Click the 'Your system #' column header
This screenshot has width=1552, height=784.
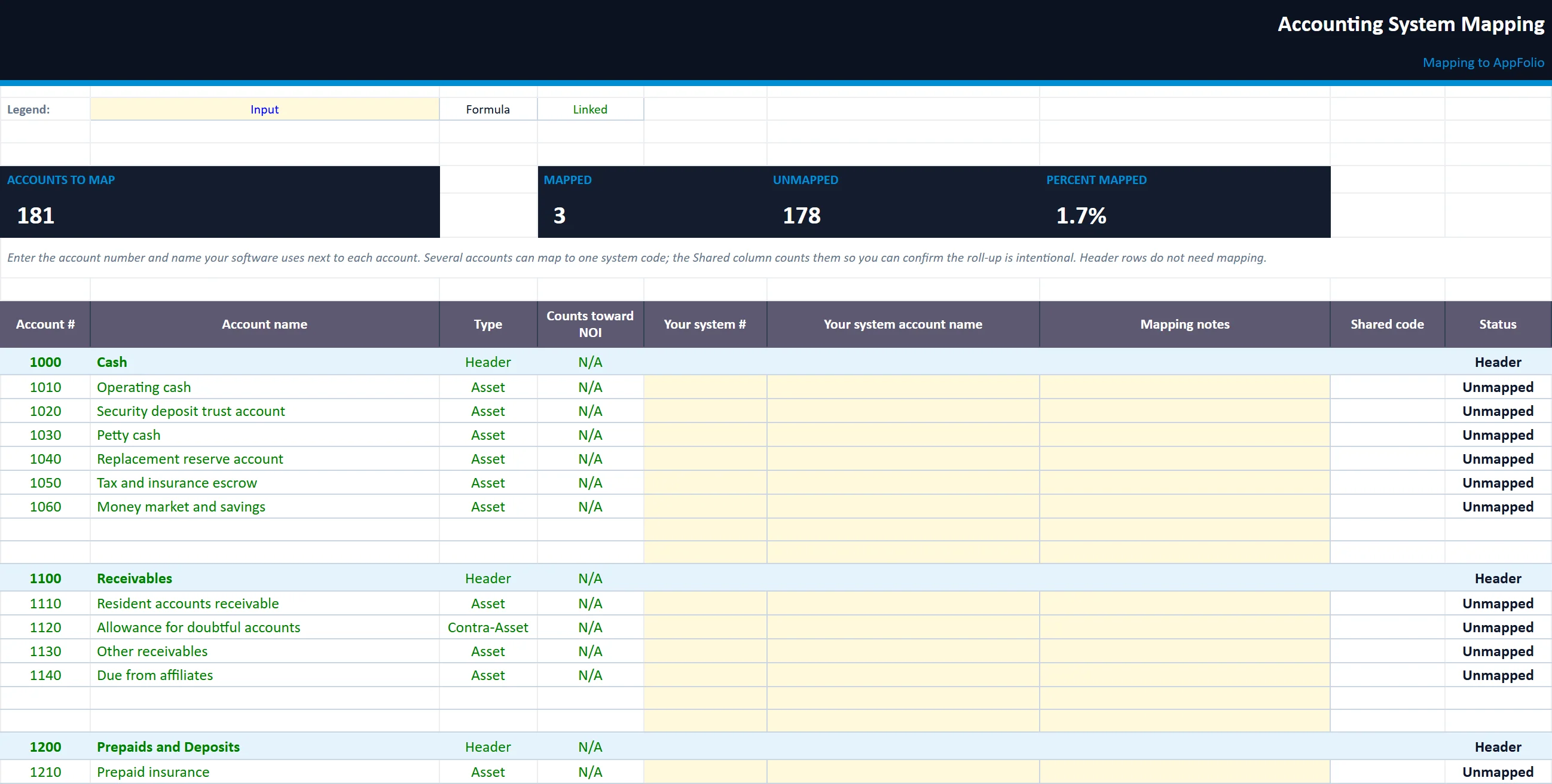click(705, 324)
